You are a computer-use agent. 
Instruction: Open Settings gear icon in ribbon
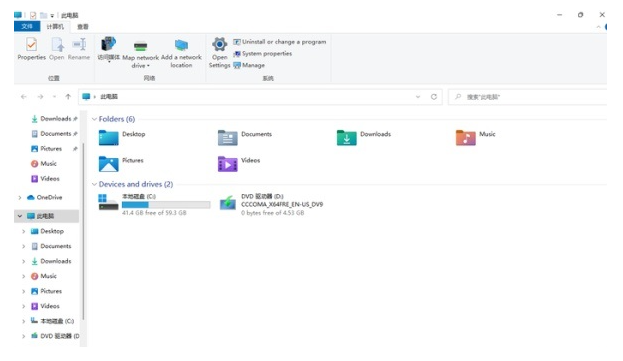(219, 44)
